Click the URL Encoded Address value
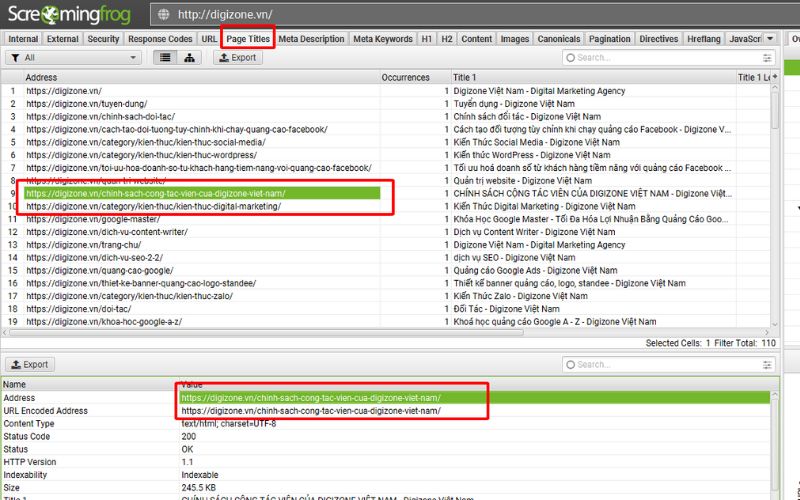 click(x=311, y=411)
